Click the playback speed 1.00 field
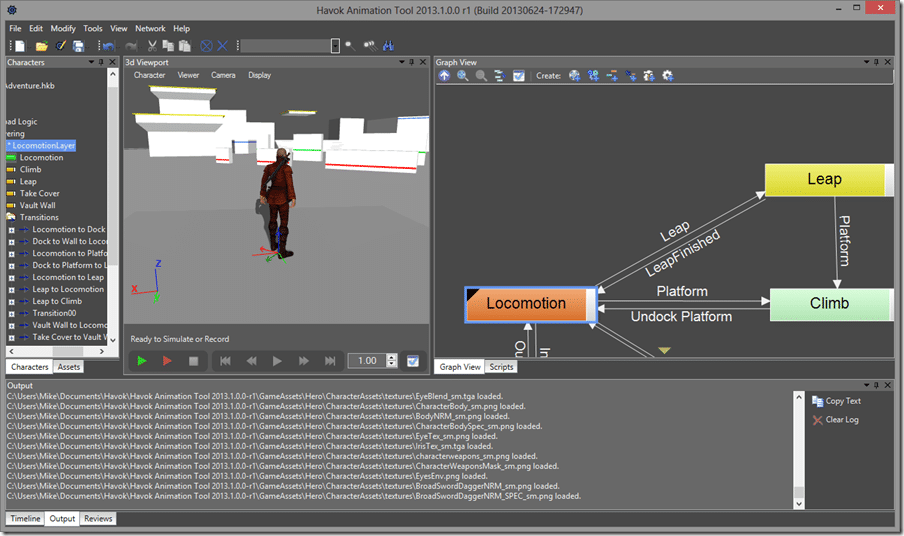 pos(367,361)
